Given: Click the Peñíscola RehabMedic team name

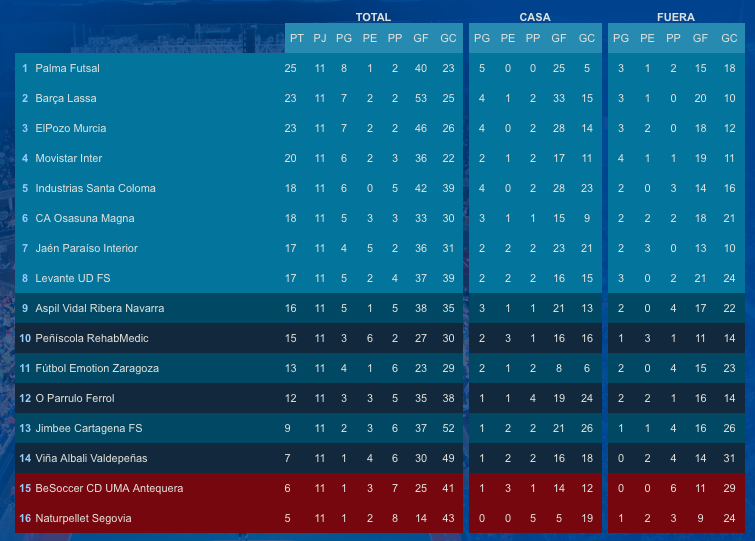Looking at the screenshot, I should pos(91,338).
